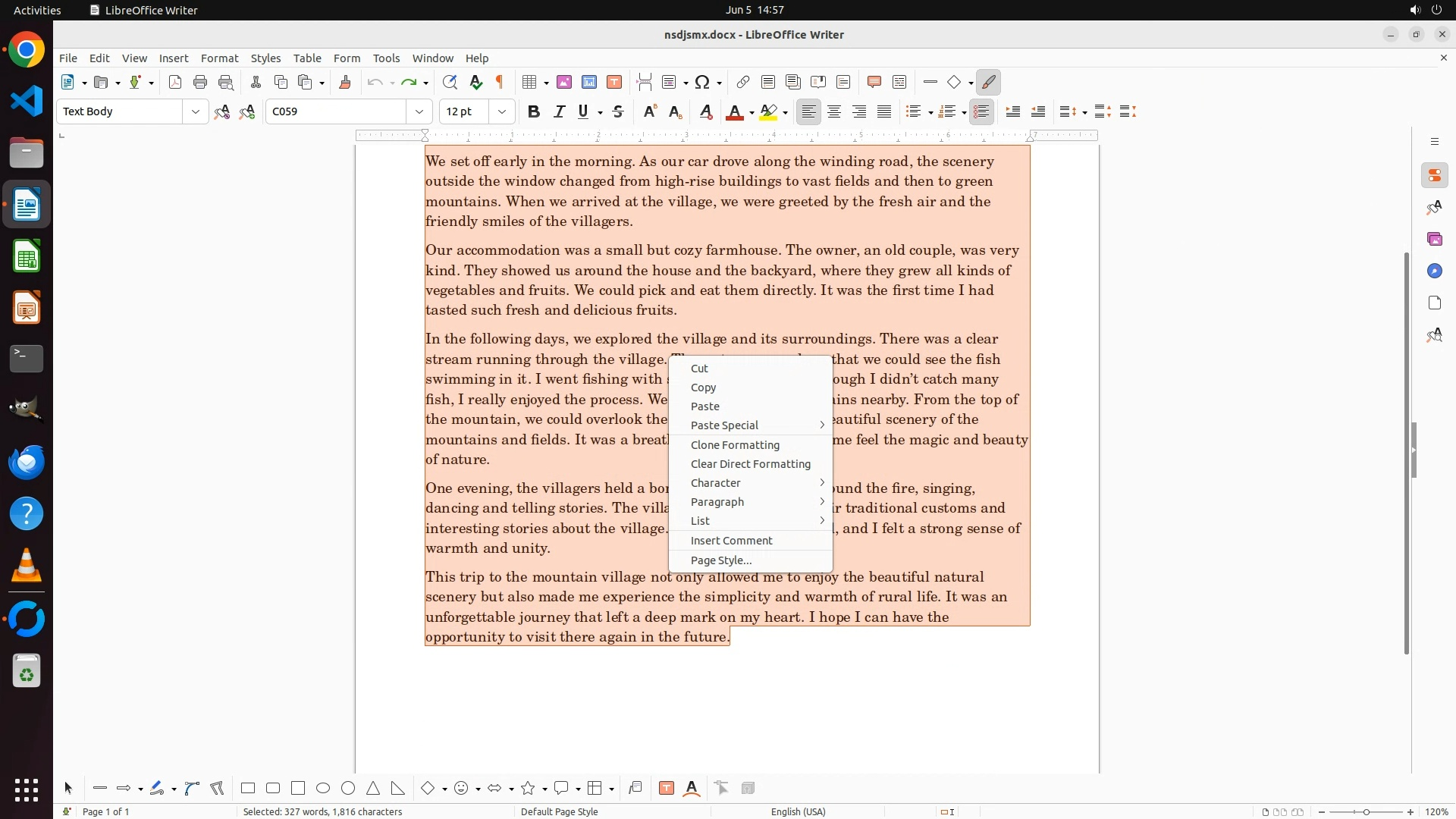Image resolution: width=1456 pixels, height=819 pixels.
Task: Open the font size dropdown
Action: click(502, 112)
